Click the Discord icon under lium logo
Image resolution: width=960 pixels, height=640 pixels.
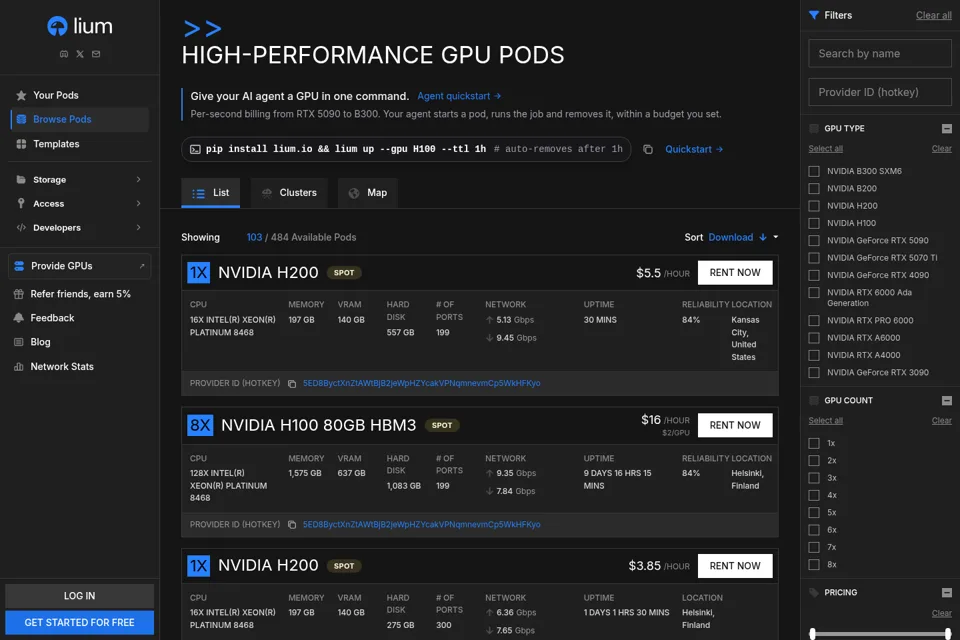pos(64,54)
